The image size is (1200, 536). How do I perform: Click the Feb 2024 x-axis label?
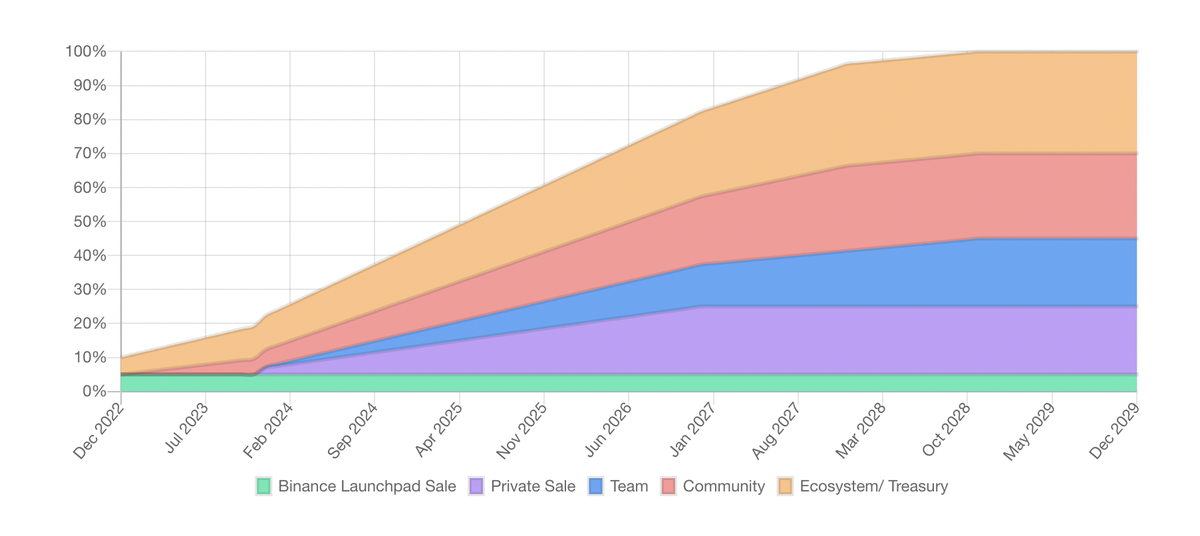[270, 430]
